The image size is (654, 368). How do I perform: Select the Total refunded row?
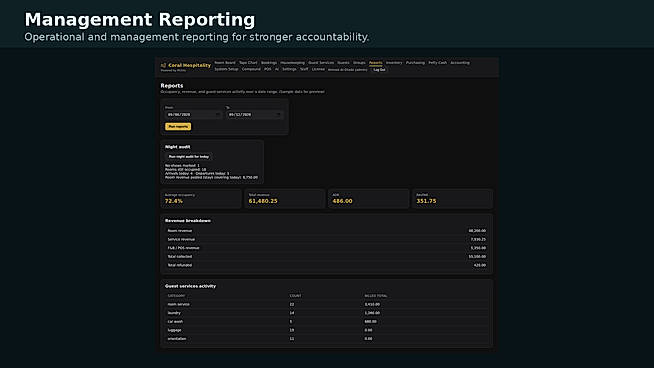[327, 265]
